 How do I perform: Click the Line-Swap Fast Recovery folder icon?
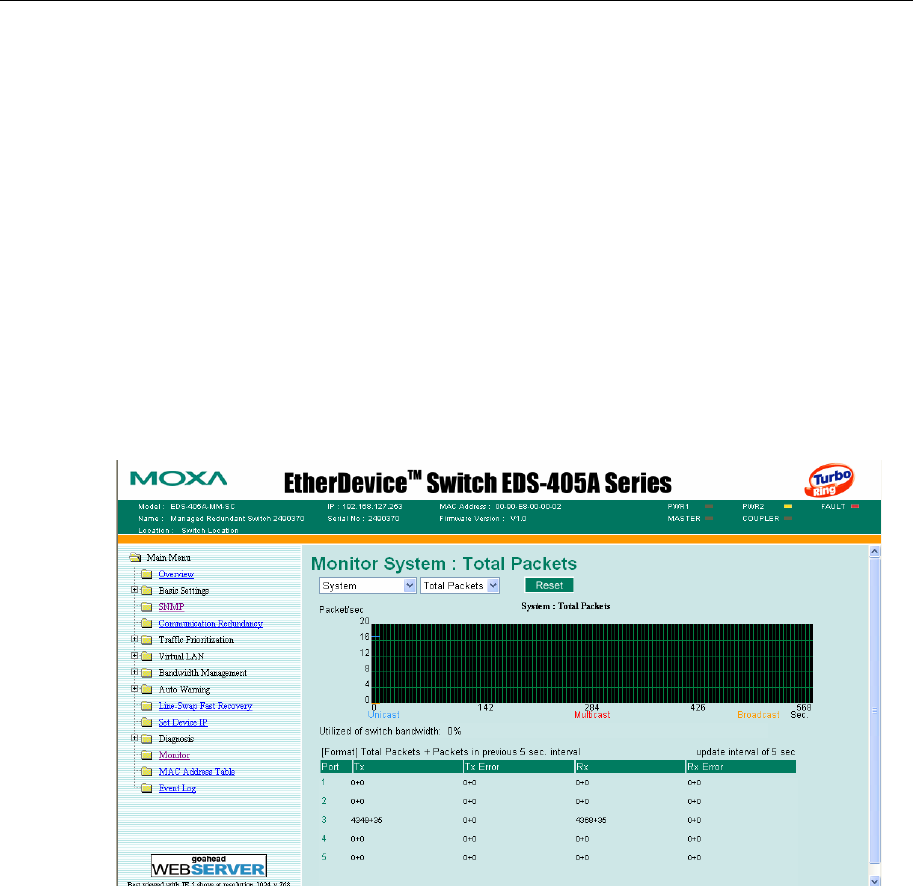[x=147, y=706]
